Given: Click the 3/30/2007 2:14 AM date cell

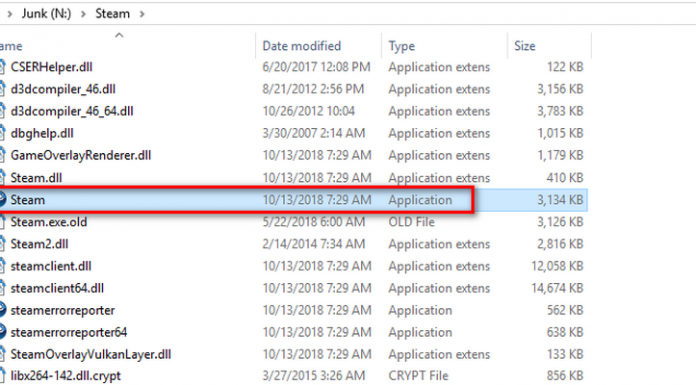Looking at the screenshot, I should [x=314, y=133].
